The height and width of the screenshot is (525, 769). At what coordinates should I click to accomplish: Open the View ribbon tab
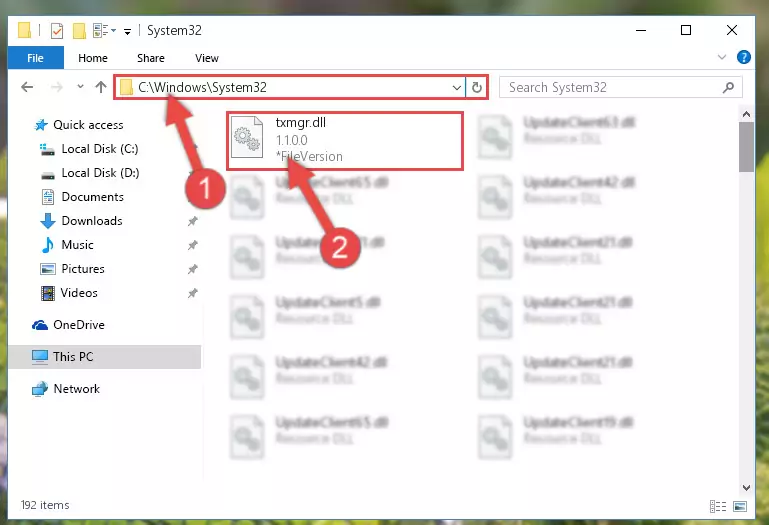point(206,58)
